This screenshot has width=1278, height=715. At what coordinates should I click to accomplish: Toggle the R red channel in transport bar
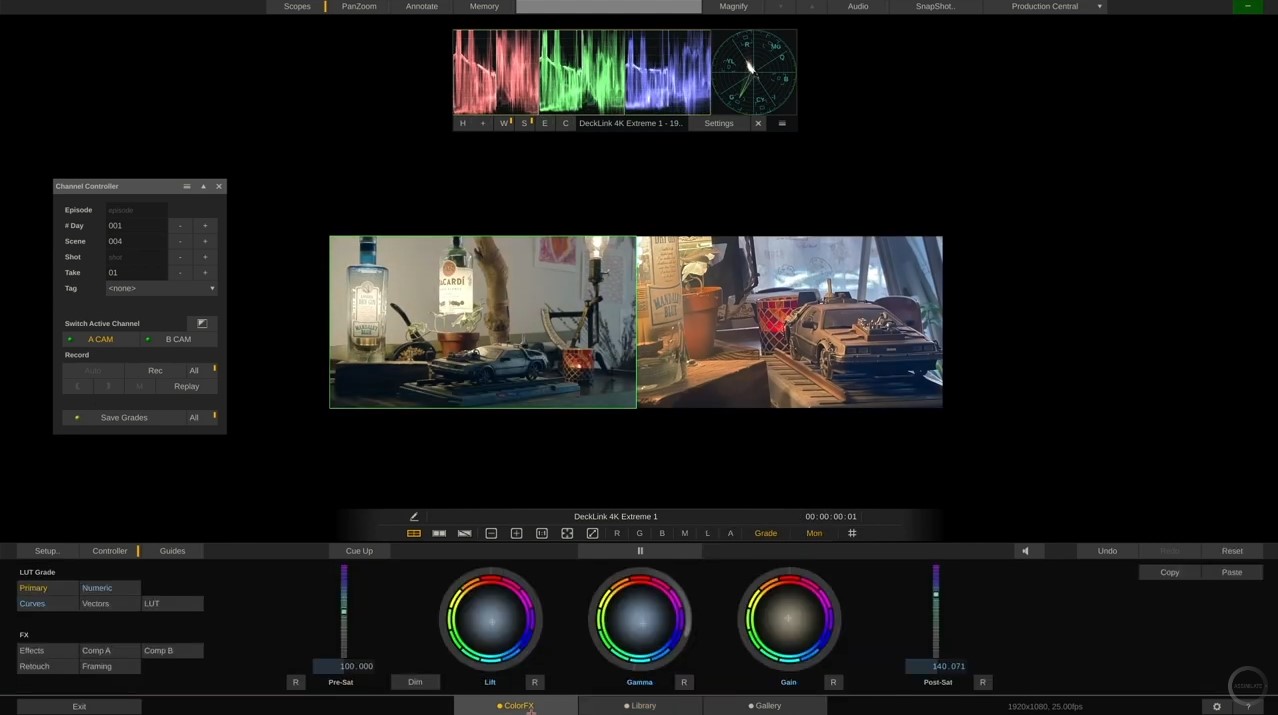(616, 533)
